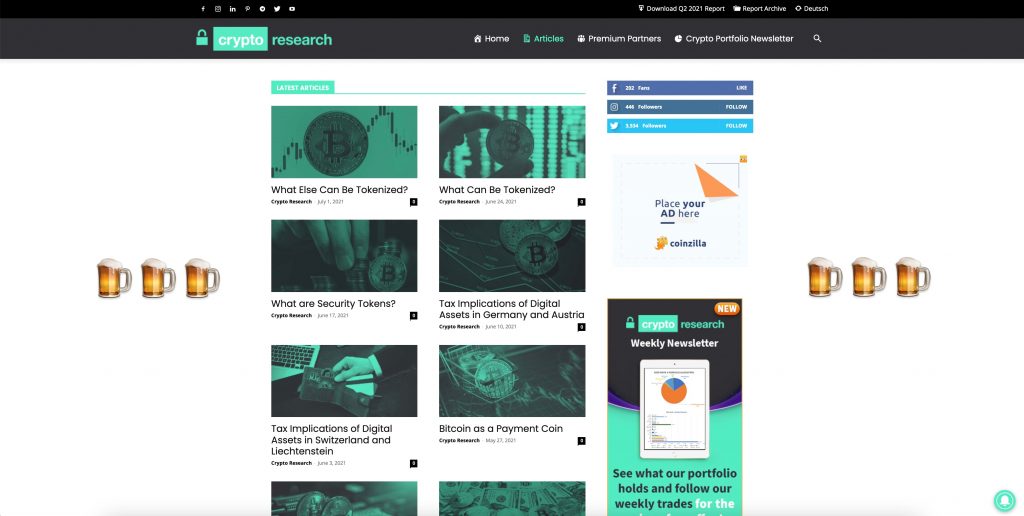The image size is (1024, 516).
Task: Open Crypto Portfolio Newsletter menu item
Action: pos(734,39)
